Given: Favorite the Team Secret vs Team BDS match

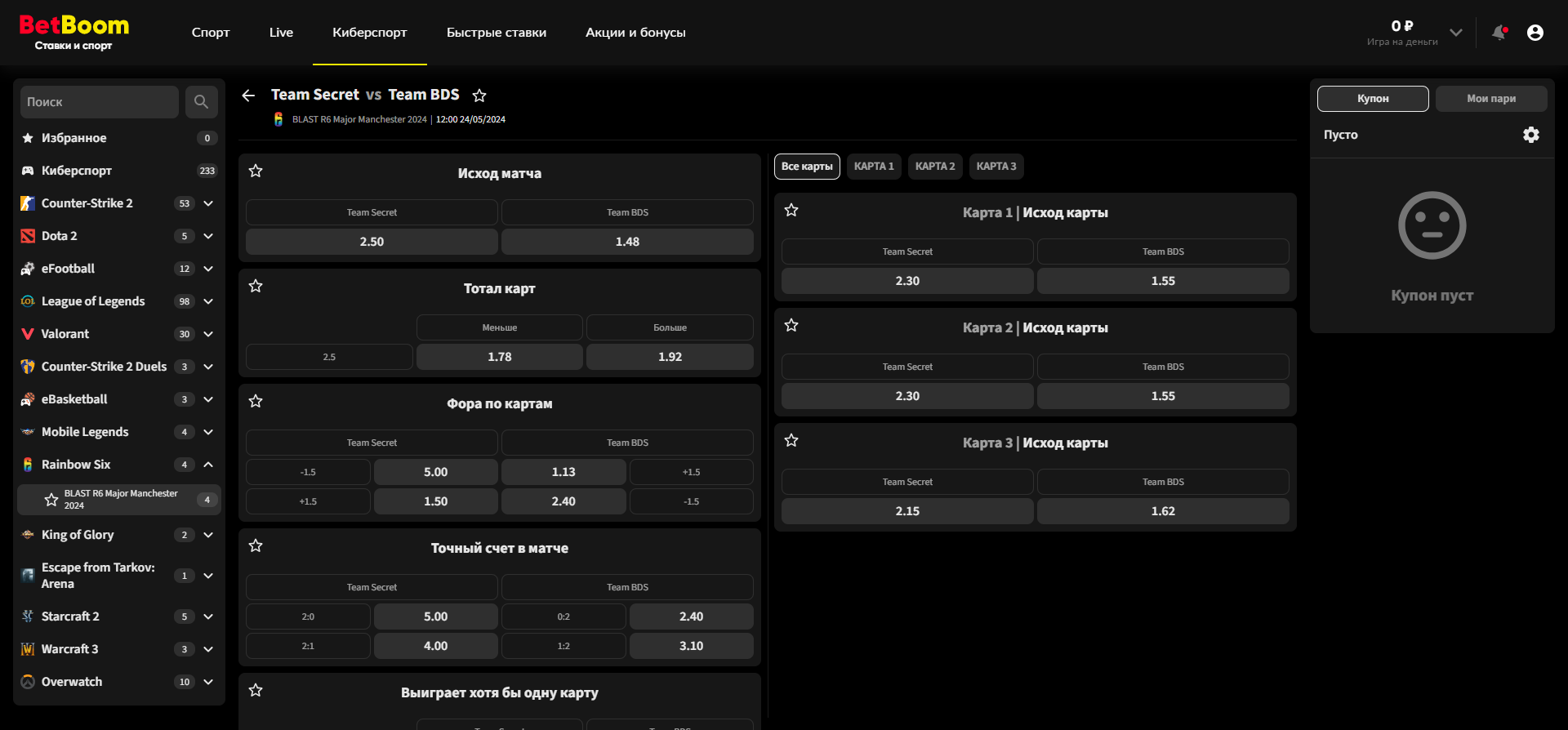Looking at the screenshot, I should coord(479,96).
